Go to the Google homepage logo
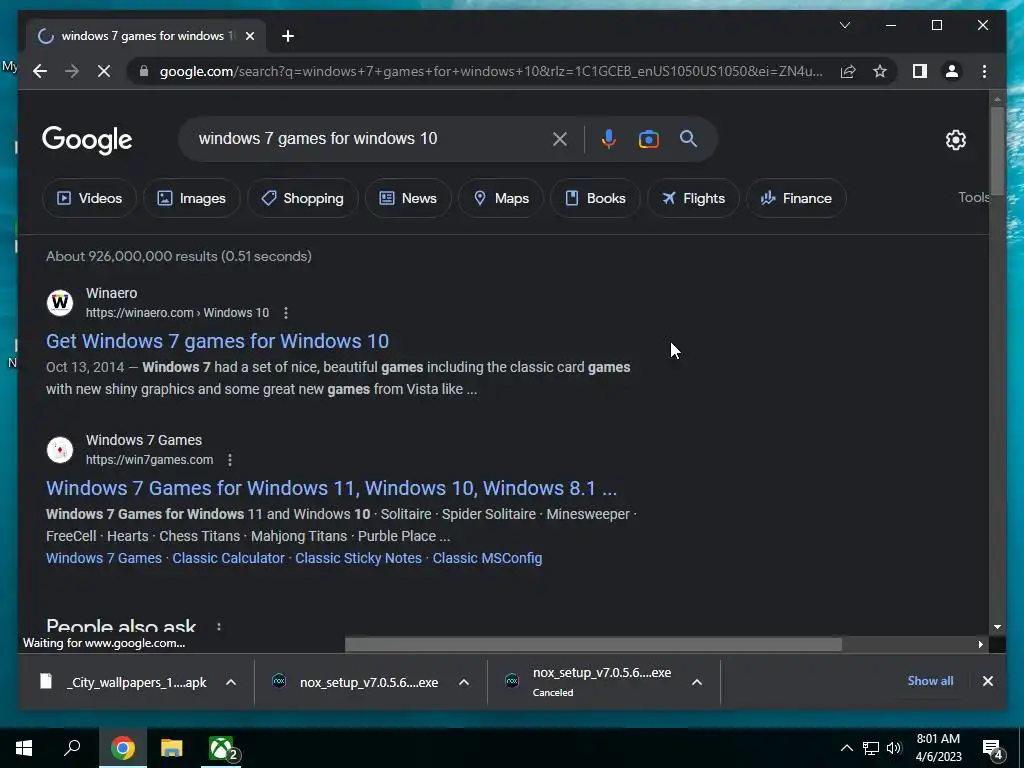 click(x=88, y=140)
